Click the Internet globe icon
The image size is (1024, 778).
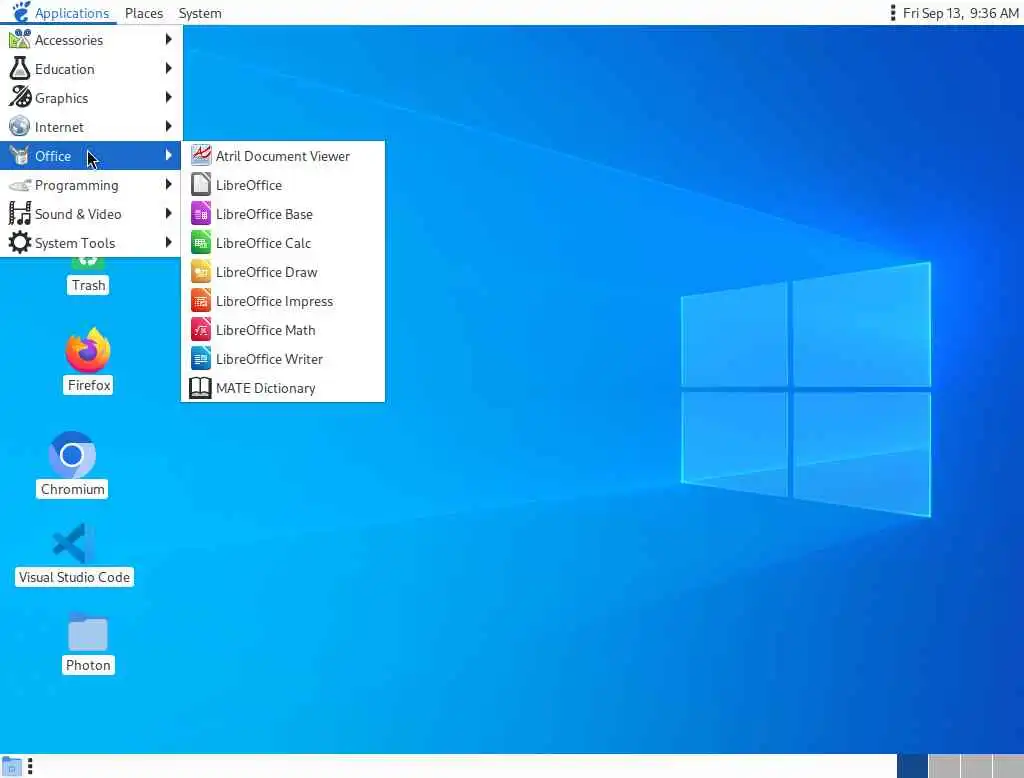[20, 127]
